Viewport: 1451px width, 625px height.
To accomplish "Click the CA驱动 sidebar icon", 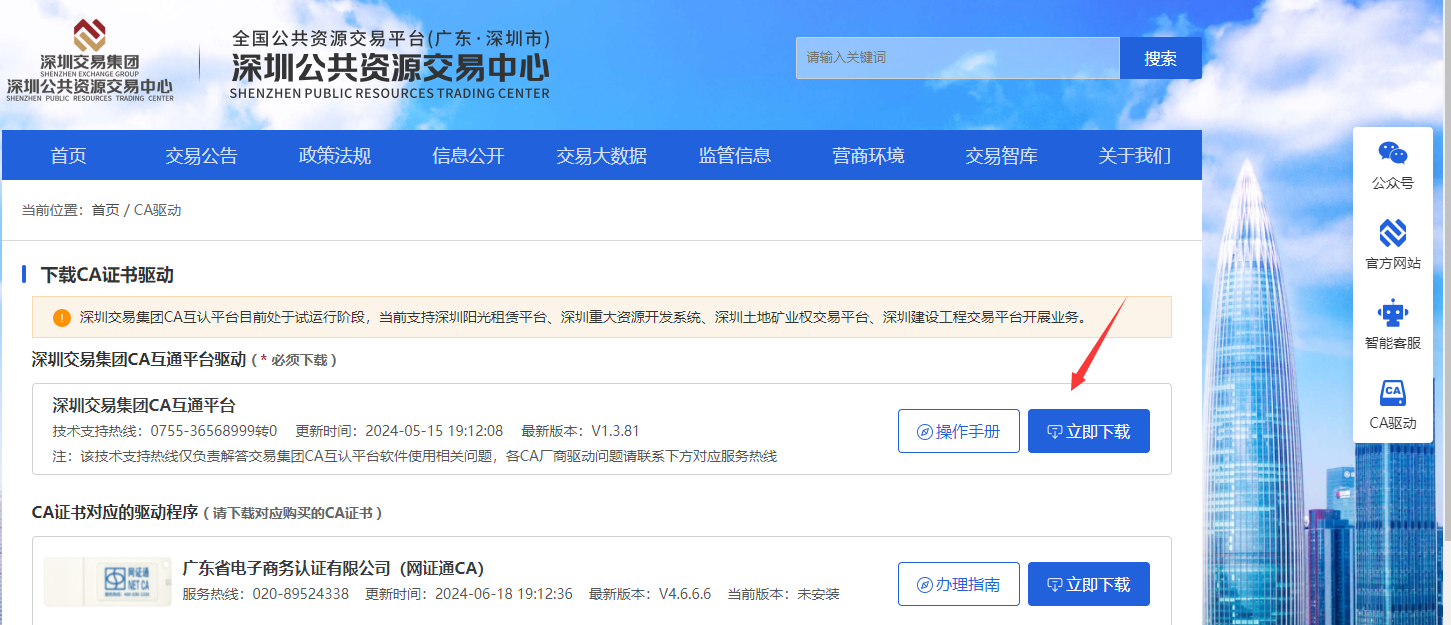I will [x=1392, y=393].
